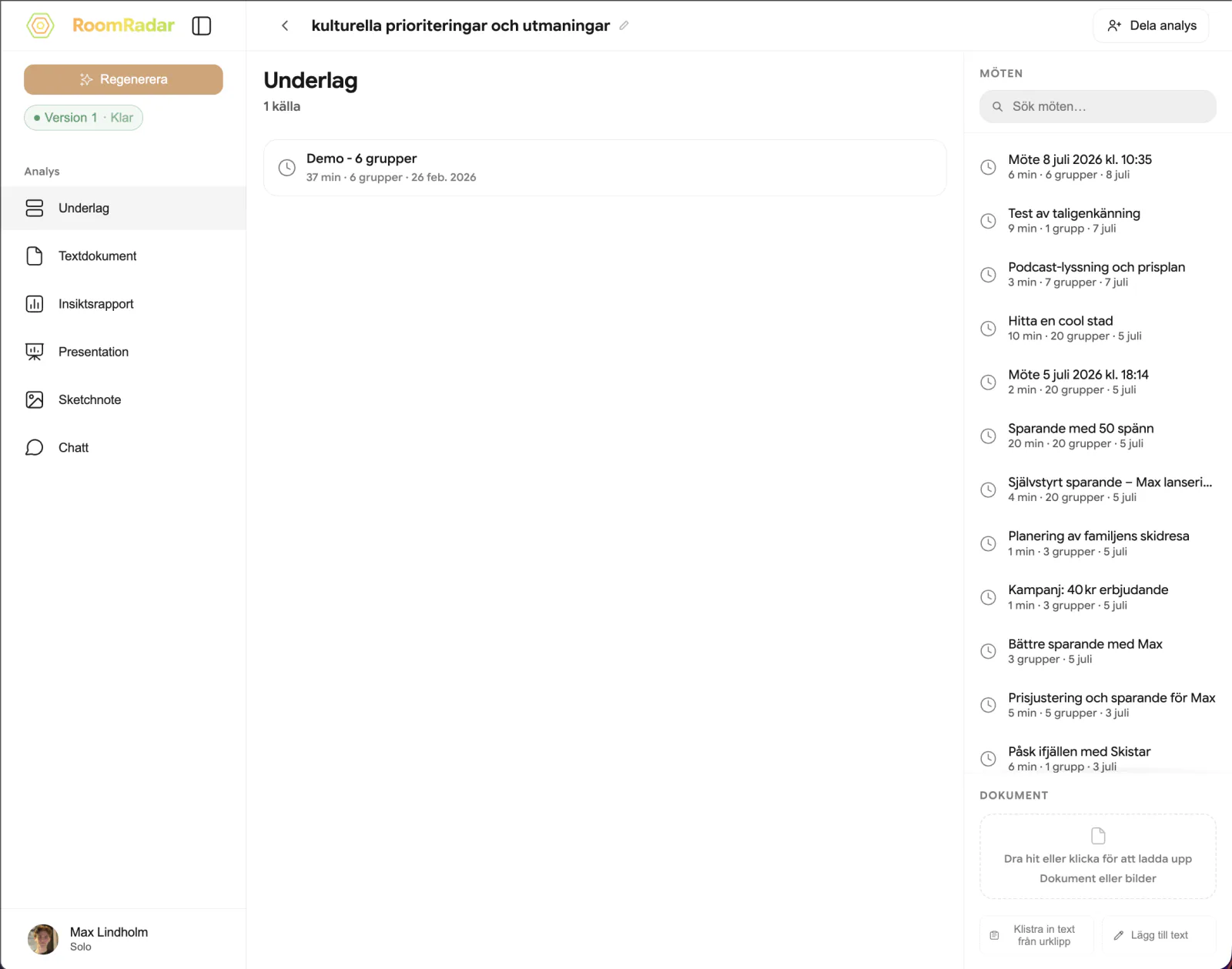Screen dimensions: 1232x969
Task: Click the sparkle icon on Regenerera
Action: (x=86, y=79)
